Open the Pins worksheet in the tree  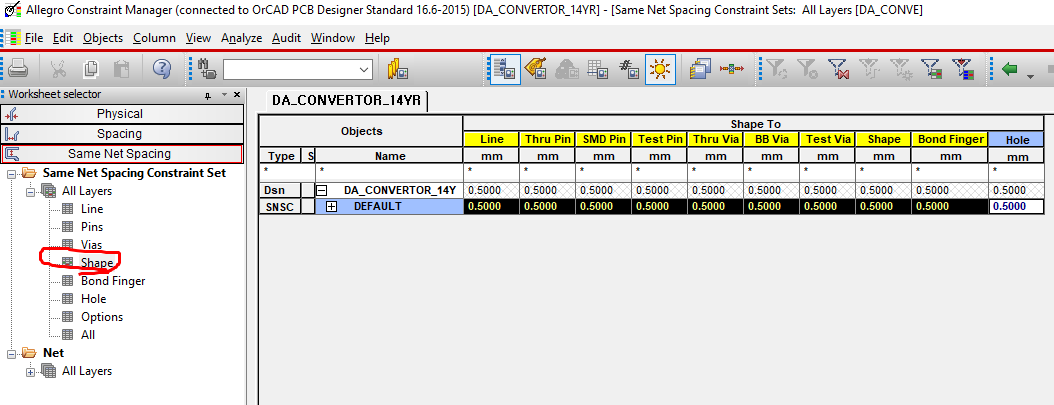pyautogui.click(x=92, y=227)
